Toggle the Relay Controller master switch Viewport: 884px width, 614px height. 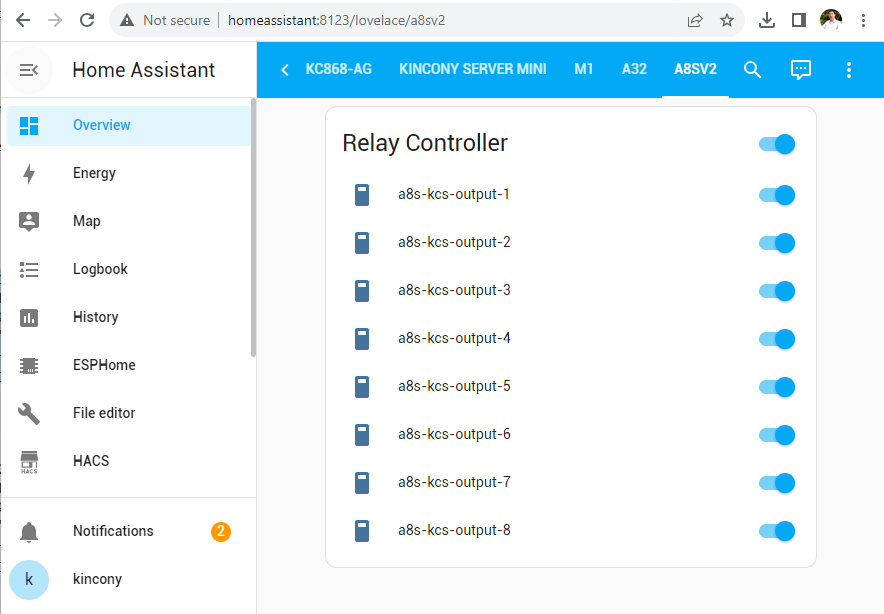(x=777, y=144)
